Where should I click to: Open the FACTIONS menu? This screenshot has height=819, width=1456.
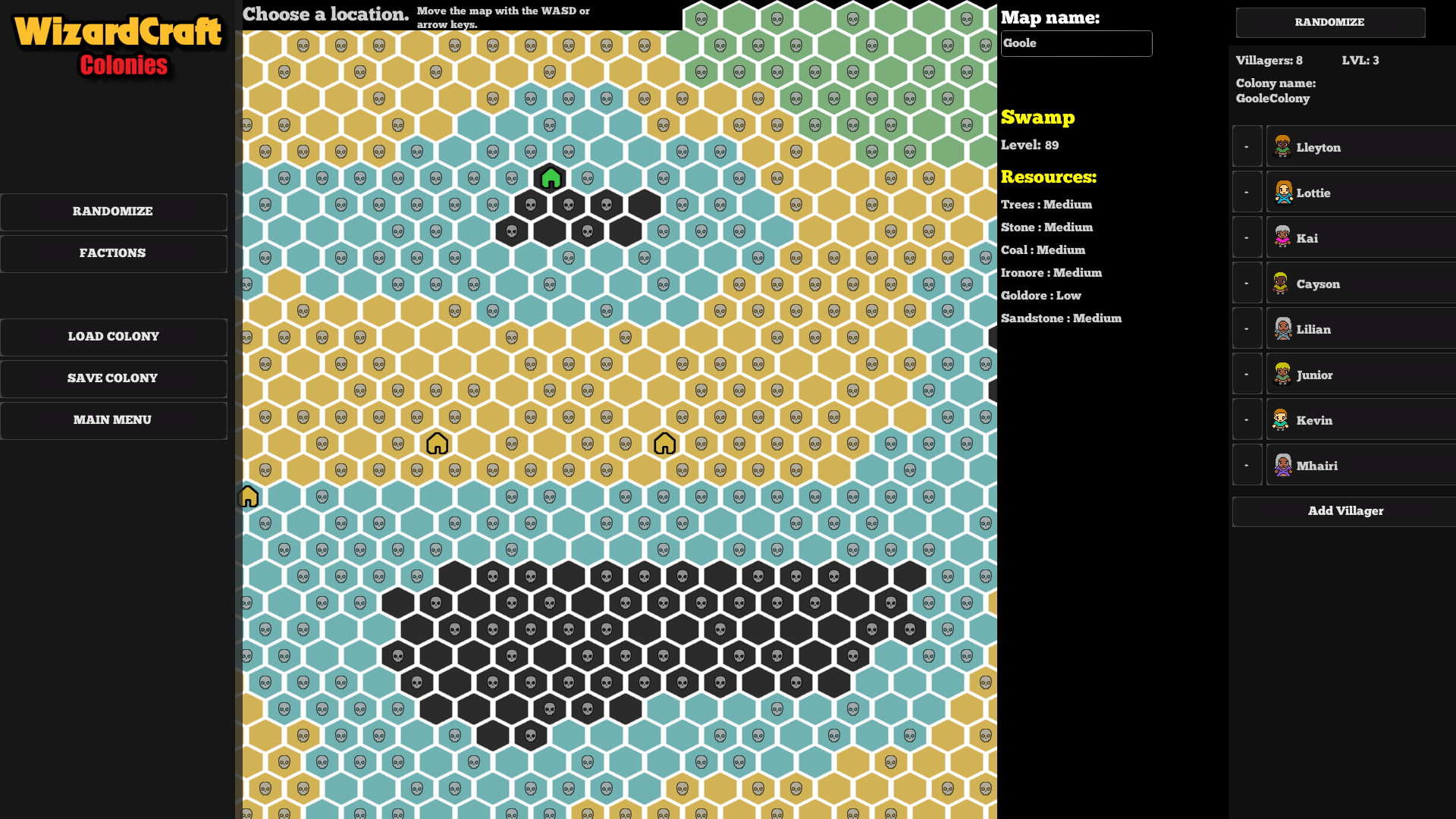click(x=113, y=253)
